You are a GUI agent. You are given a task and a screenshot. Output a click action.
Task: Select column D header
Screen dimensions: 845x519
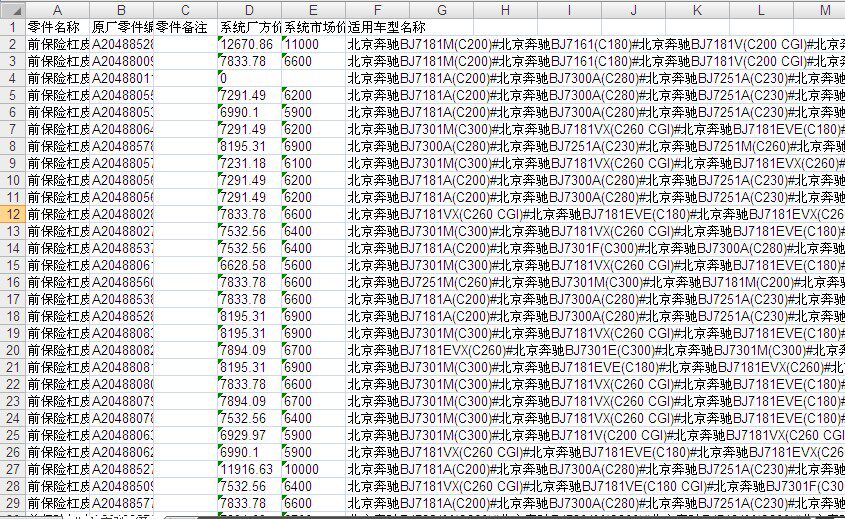[250, 10]
